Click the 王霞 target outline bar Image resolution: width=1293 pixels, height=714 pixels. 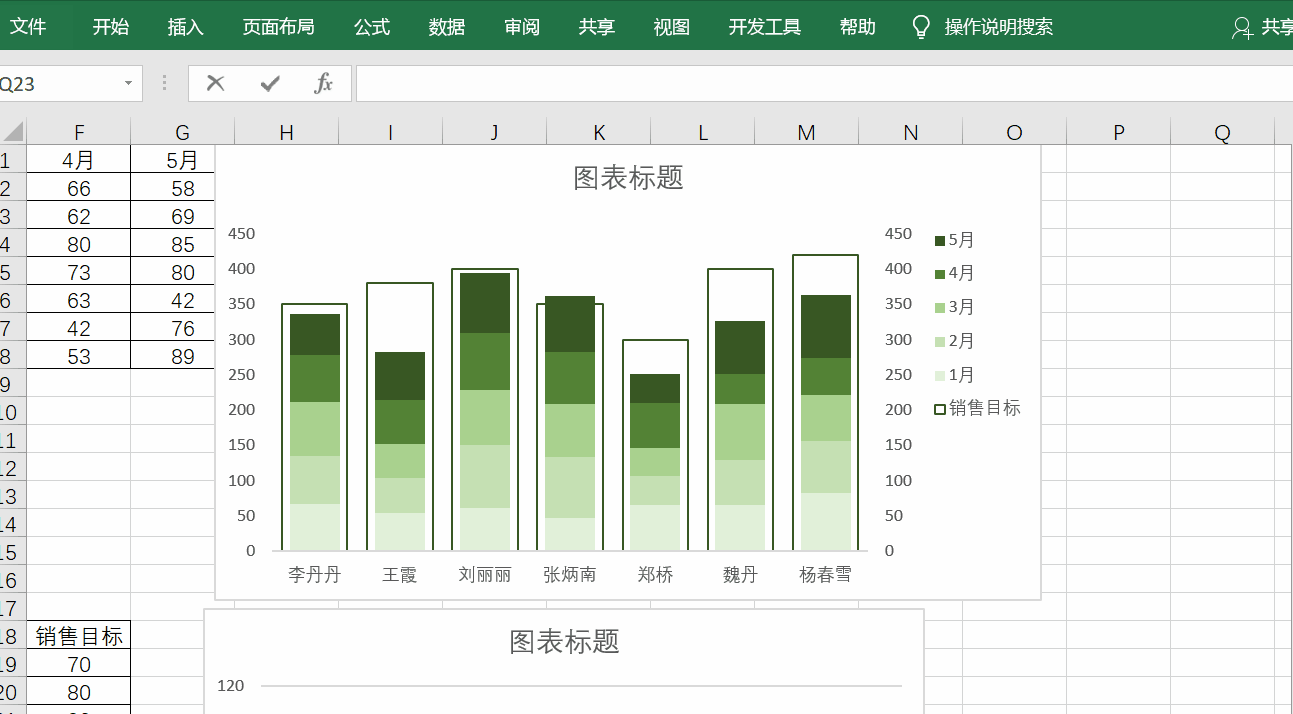(x=399, y=316)
